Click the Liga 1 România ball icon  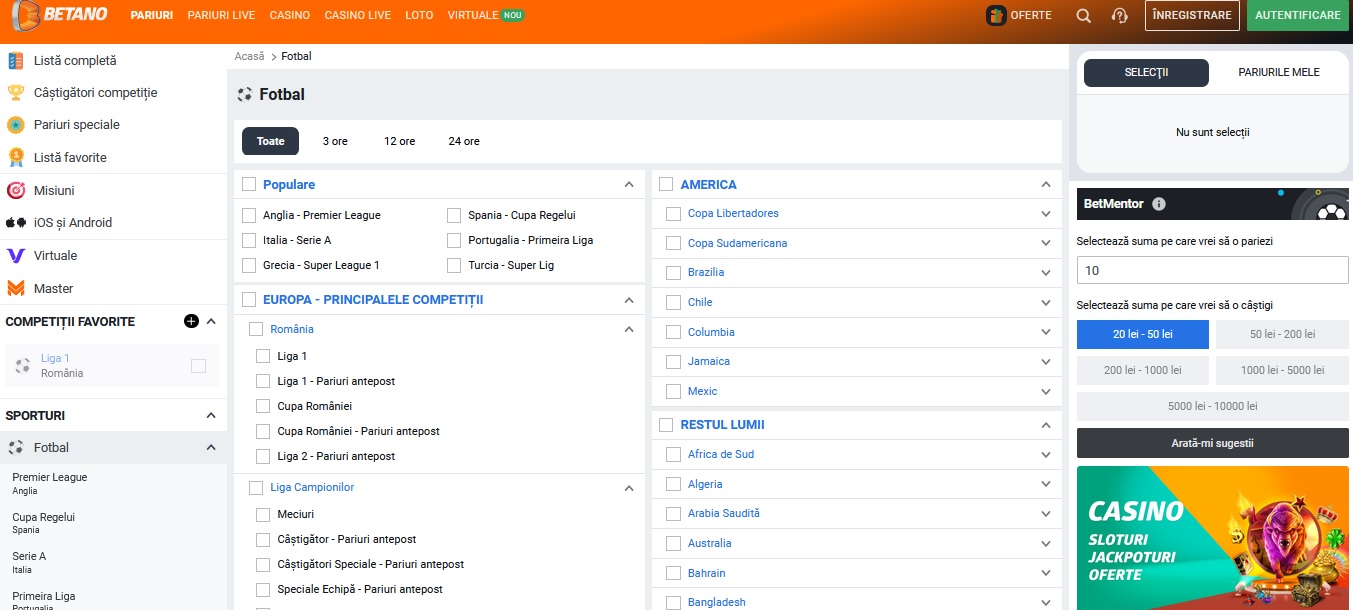23,366
